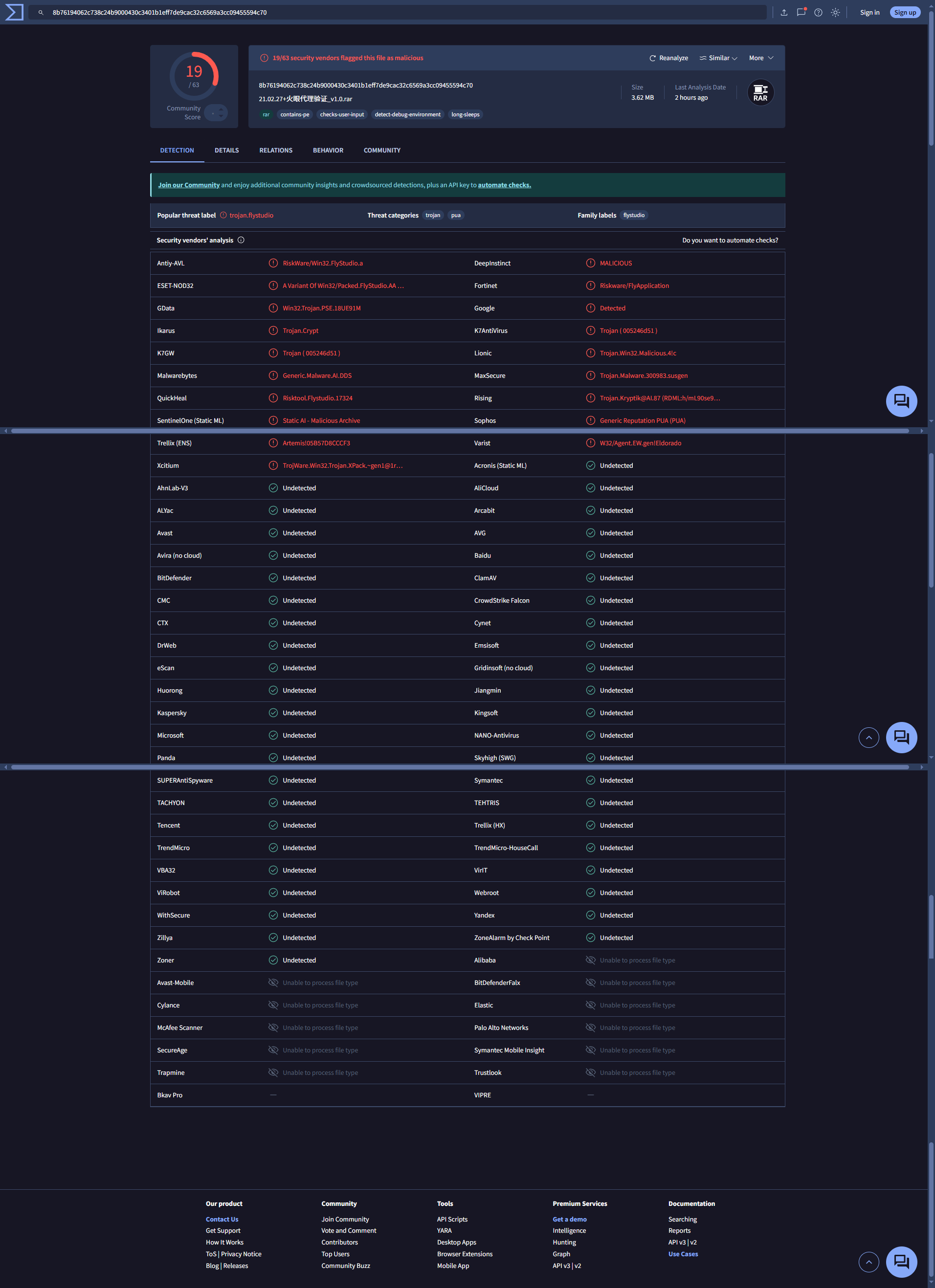This screenshot has width=935, height=1288.
Task: Click info icon next to Security vendors' analysis
Action: pos(241,240)
